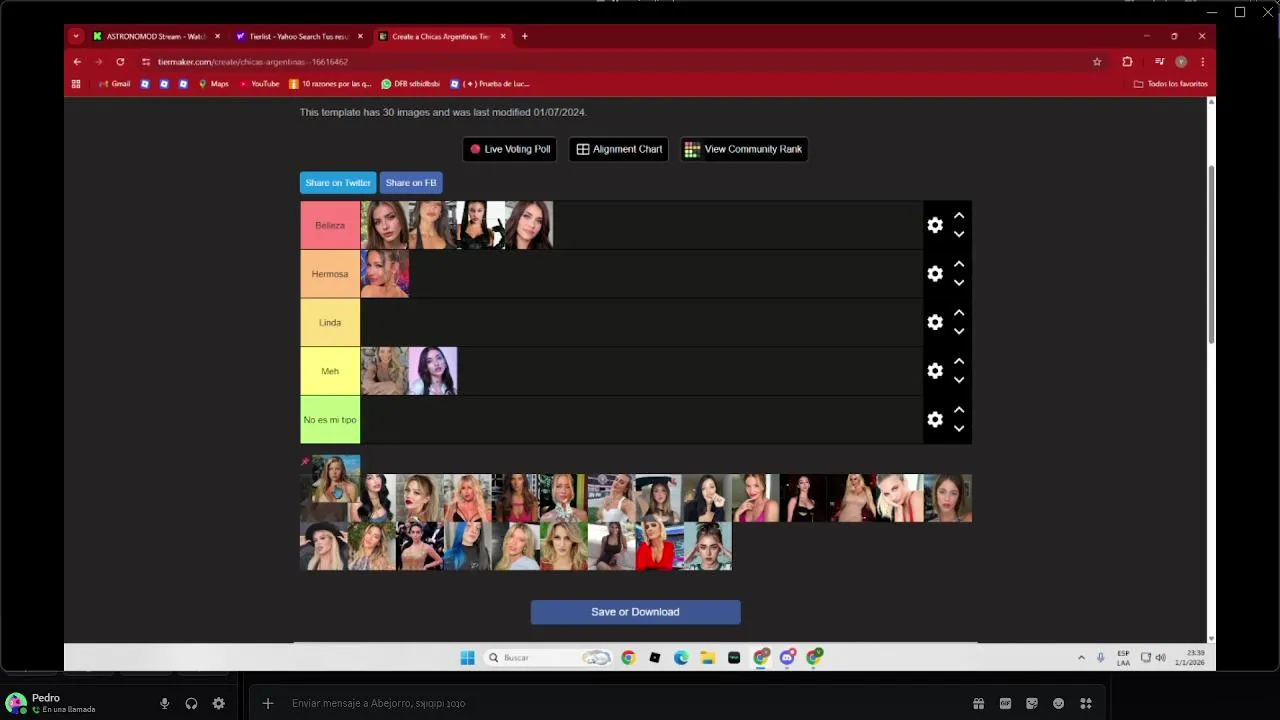Open the browser extensions puzzle icon
This screenshot has width=1280, height=720.
pyautogui.click(x=1127, y=62)
